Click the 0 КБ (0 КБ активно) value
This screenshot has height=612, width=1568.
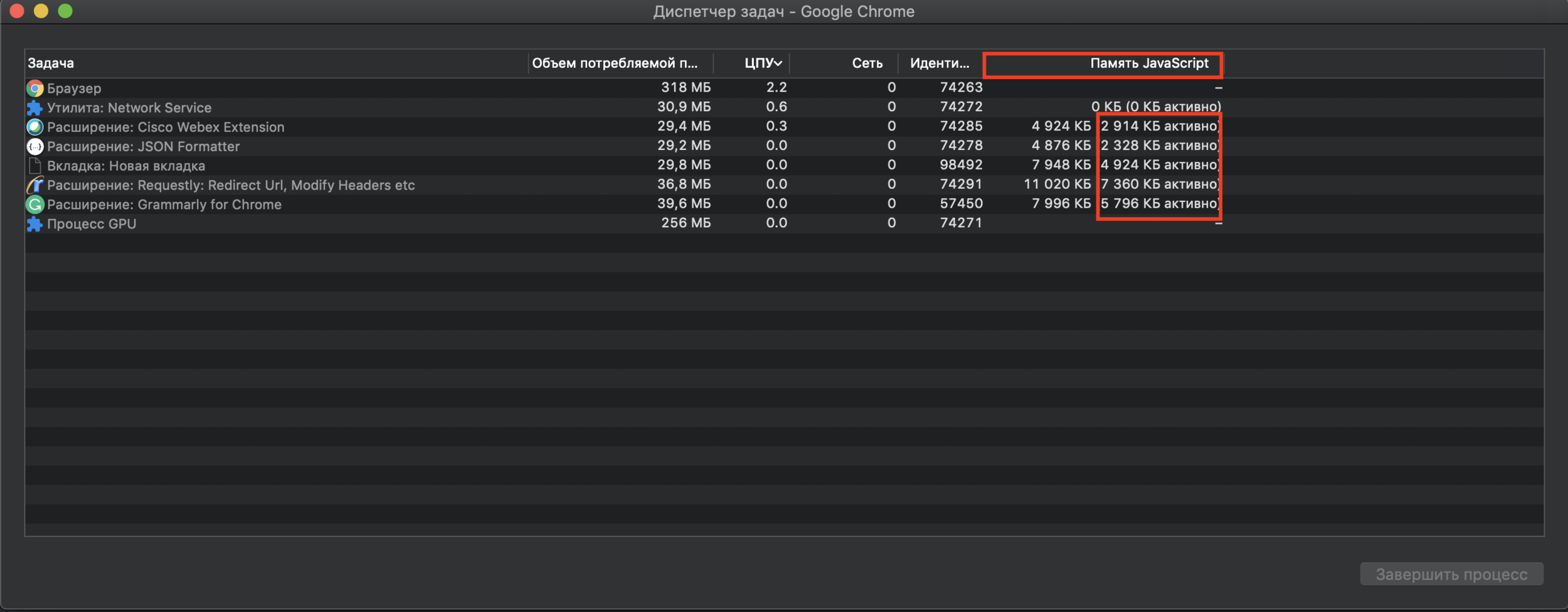point(1156,107)
